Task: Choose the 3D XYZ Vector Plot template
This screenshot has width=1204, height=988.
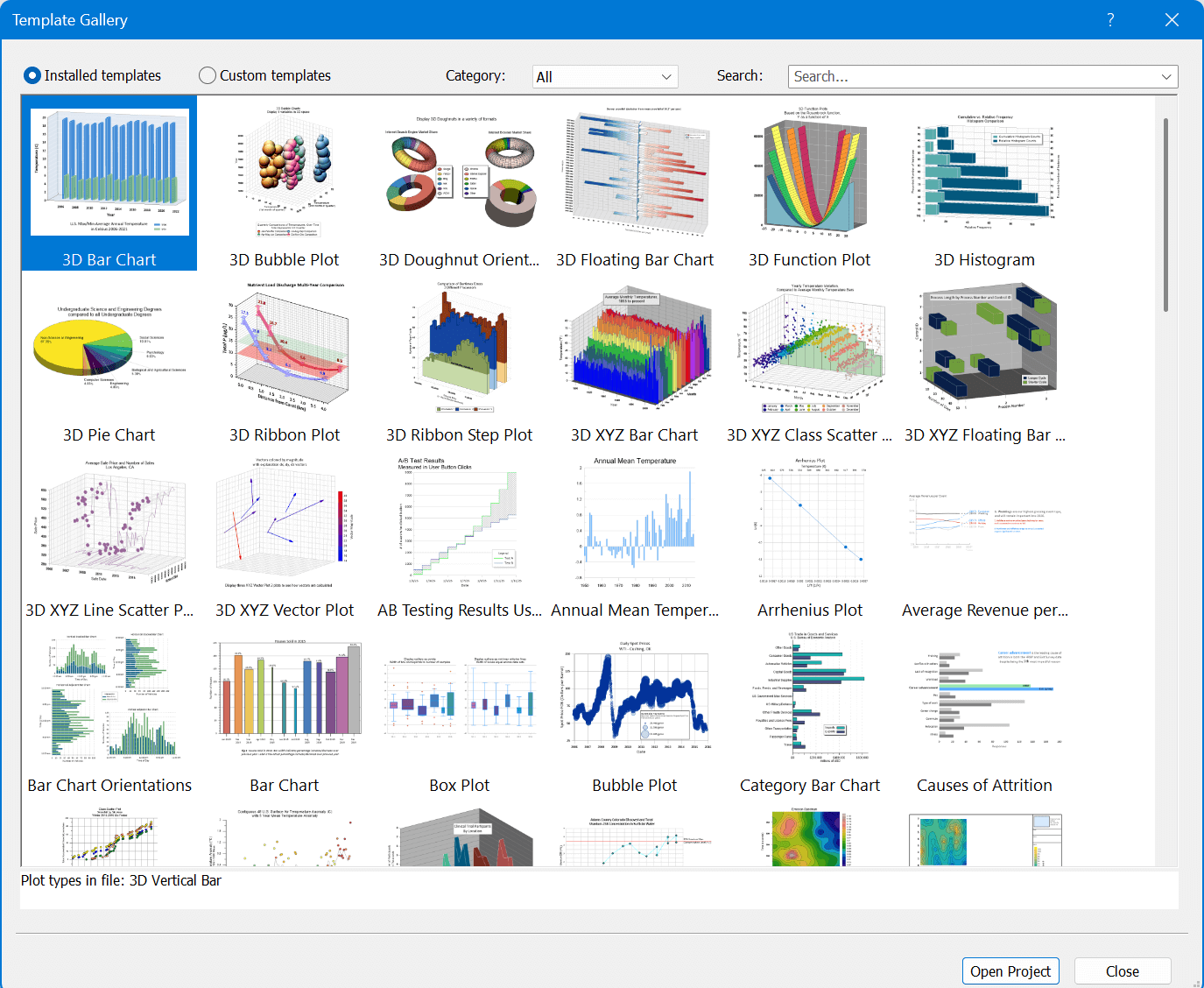Action: click(x=285, y=523)
